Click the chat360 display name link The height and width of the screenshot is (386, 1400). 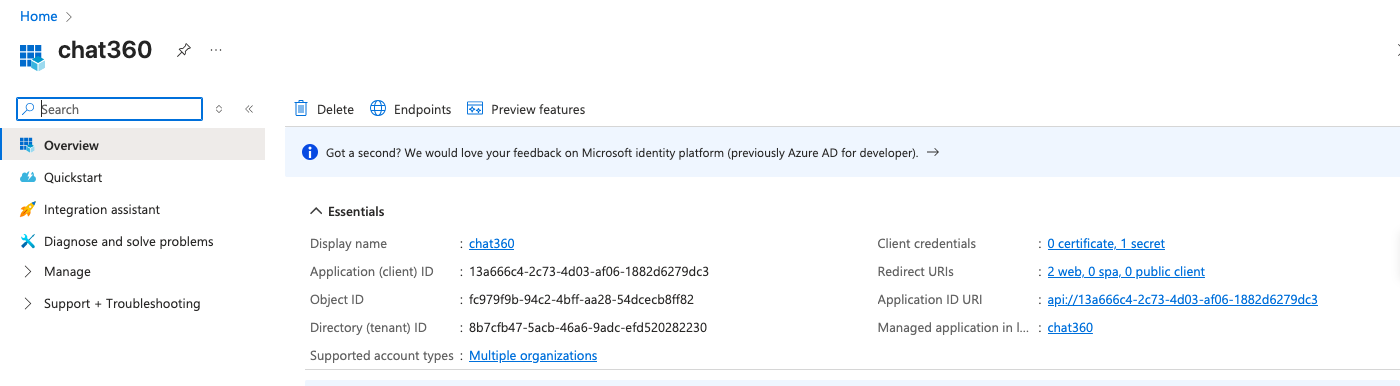[x=491, y=244]
